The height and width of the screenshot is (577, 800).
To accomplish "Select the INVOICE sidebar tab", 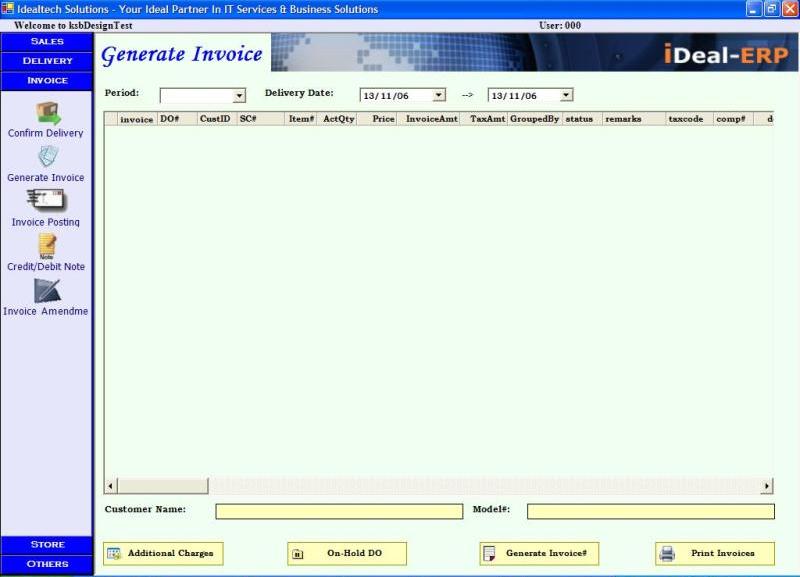I will coord(45,79).
